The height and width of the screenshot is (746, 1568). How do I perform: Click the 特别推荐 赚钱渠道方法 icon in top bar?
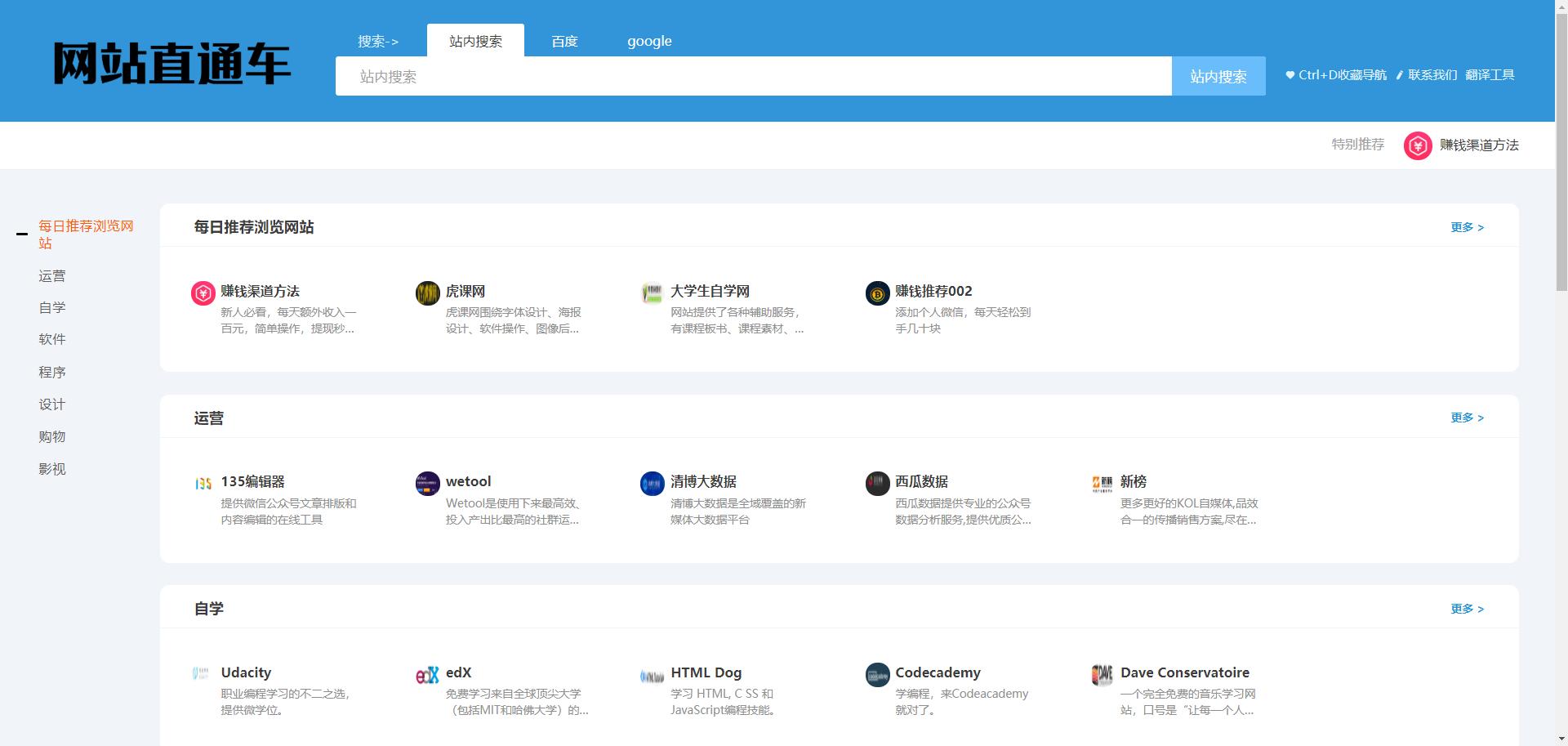pyautogui.click(x=1417, y=145)
